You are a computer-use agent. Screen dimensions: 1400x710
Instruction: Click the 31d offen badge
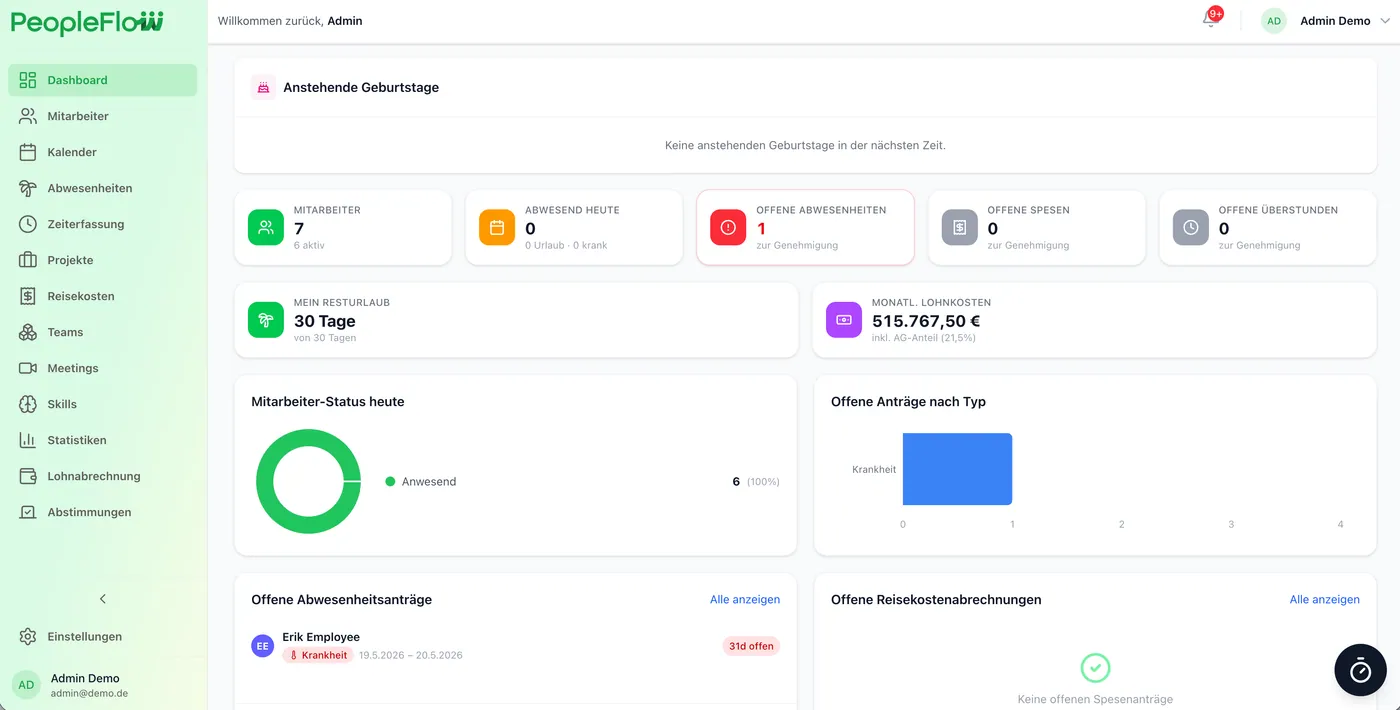(750, 646)
